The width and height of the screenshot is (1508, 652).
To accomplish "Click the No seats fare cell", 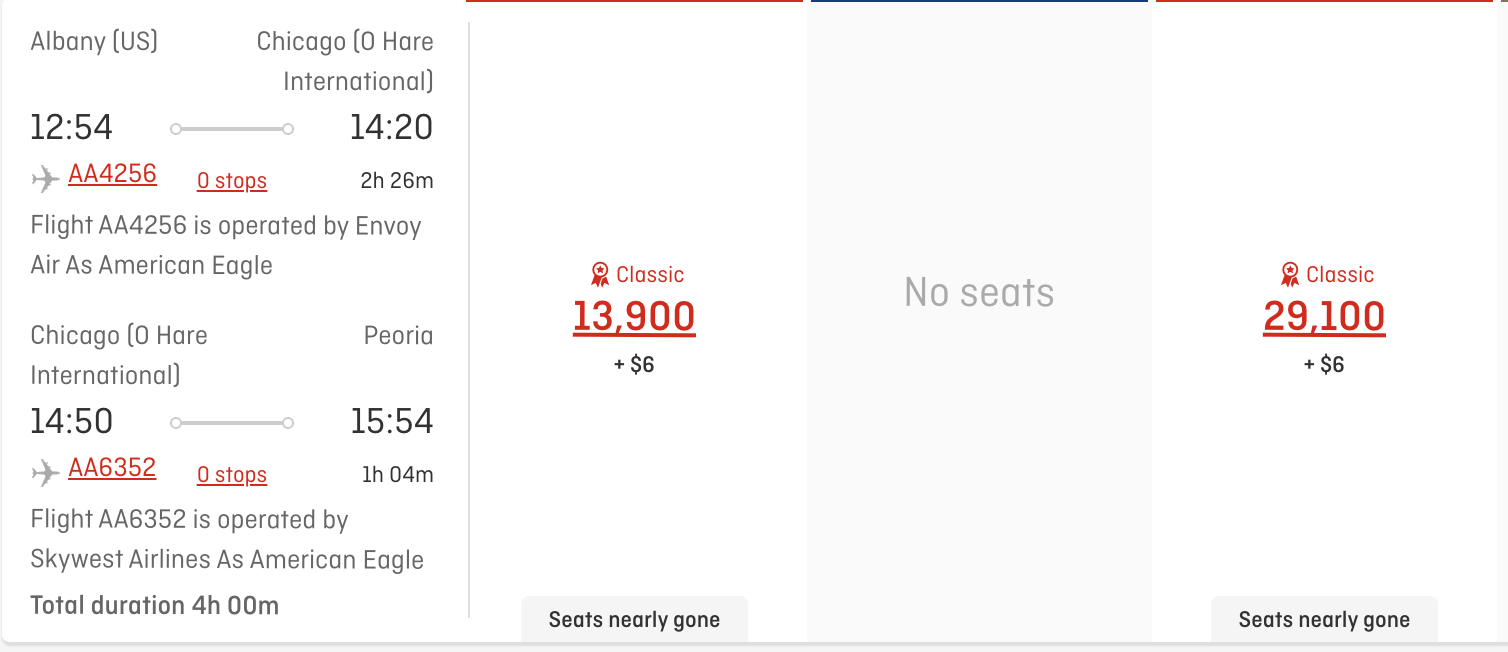I will (979, 293).
